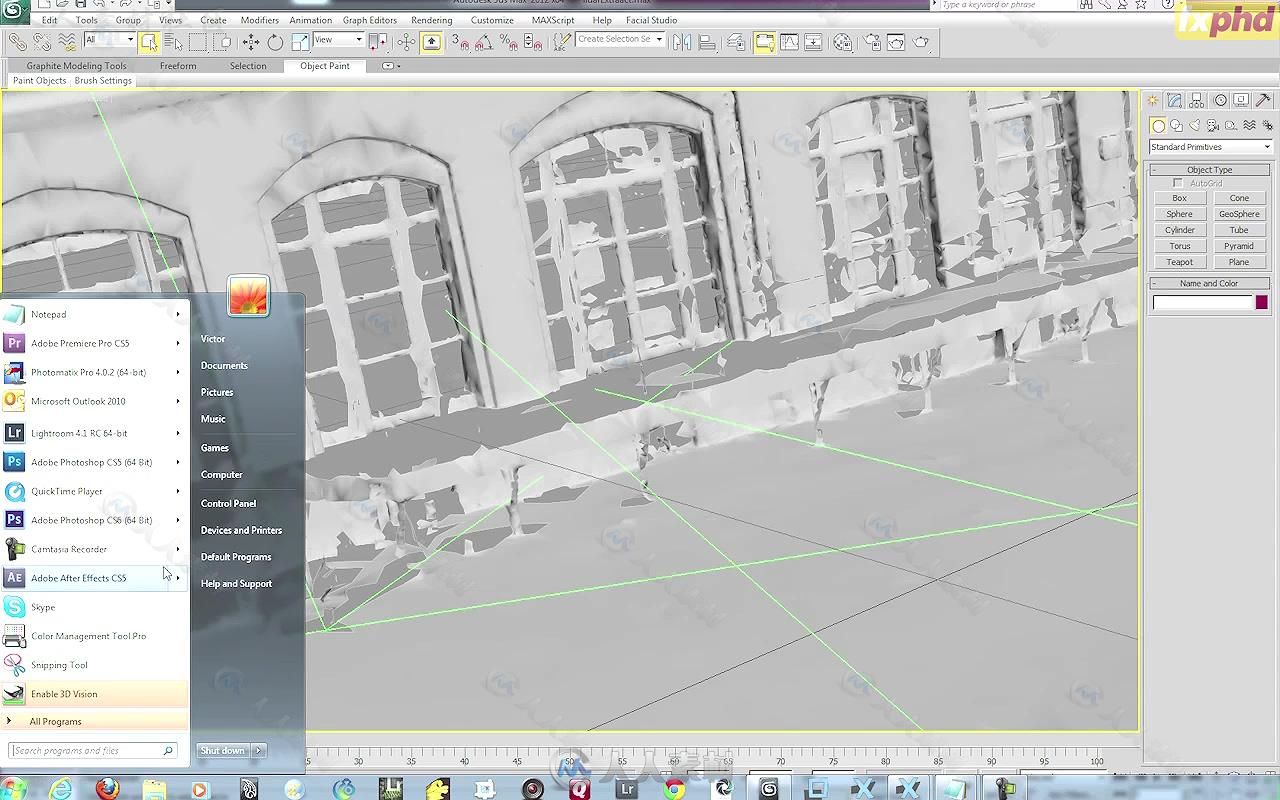Toggle the 3D Snaps button

coord(459,42)
